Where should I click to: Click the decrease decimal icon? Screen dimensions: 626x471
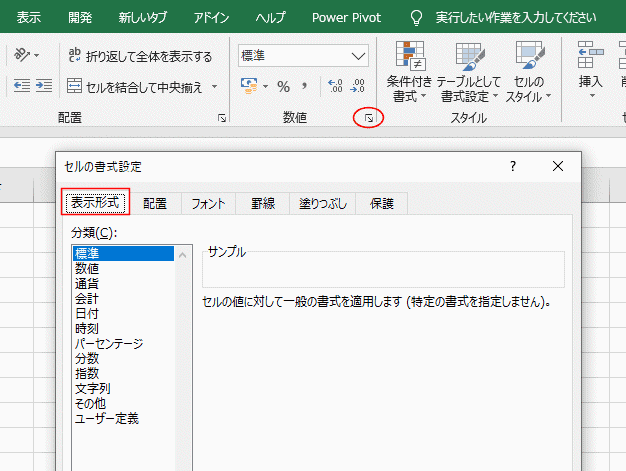click(358, 87)
